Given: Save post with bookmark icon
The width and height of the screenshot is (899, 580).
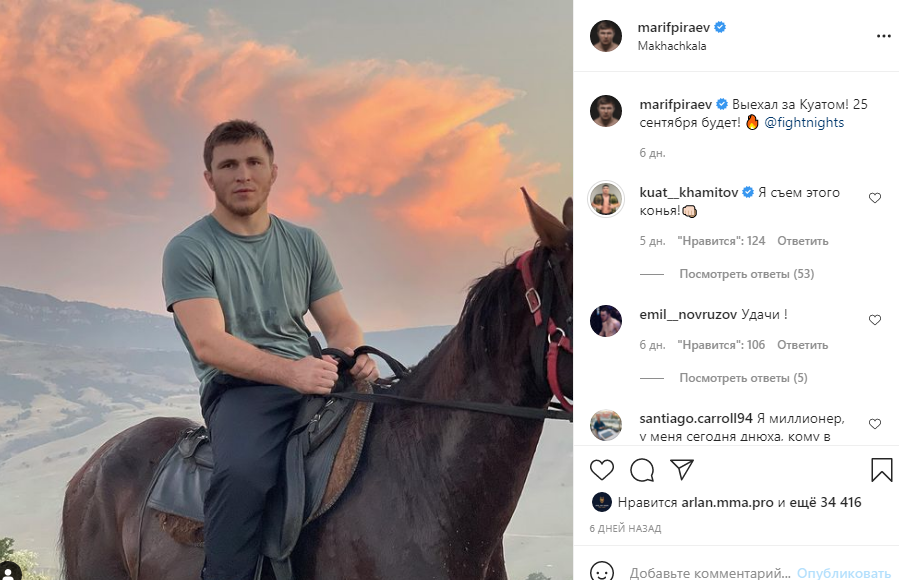Looking at the screenshot, I should [x=881, y=470].
